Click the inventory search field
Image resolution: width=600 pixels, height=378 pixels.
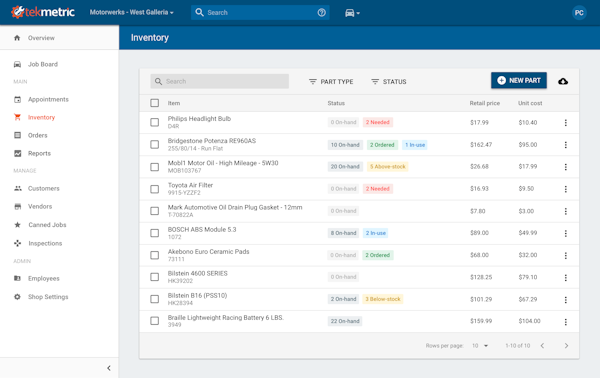[x=220, y=81]
